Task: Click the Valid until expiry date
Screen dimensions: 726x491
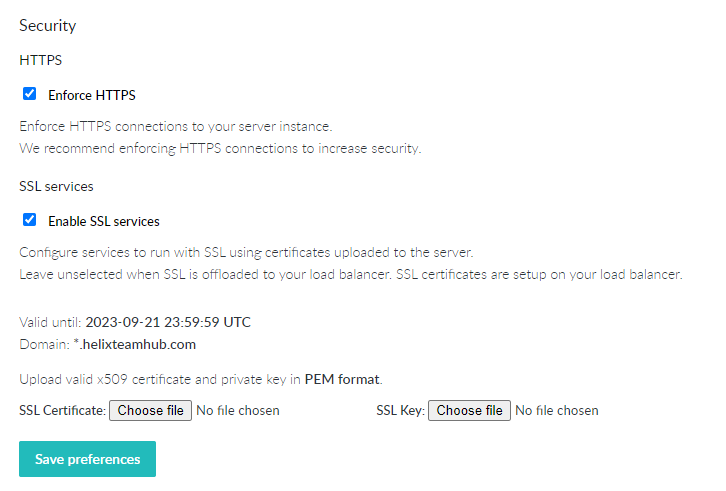Action: (168, 322)
